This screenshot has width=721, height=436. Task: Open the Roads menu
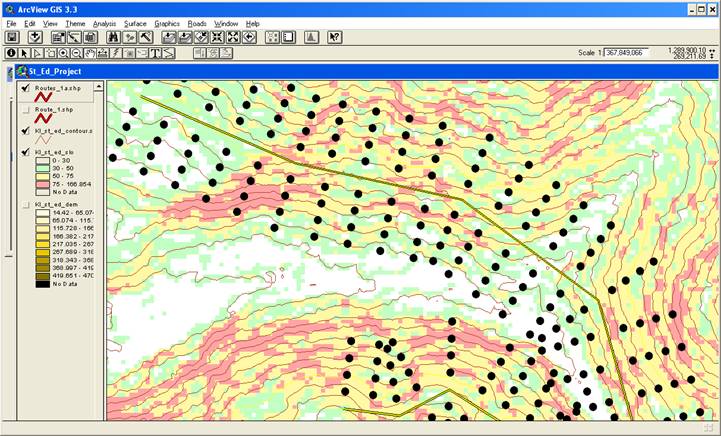click(x=197, y=22)
